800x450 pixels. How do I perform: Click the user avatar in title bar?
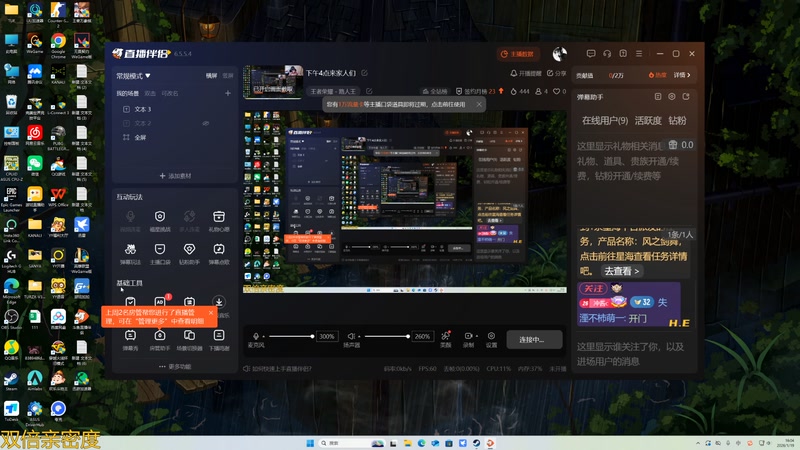coord(560,54)
